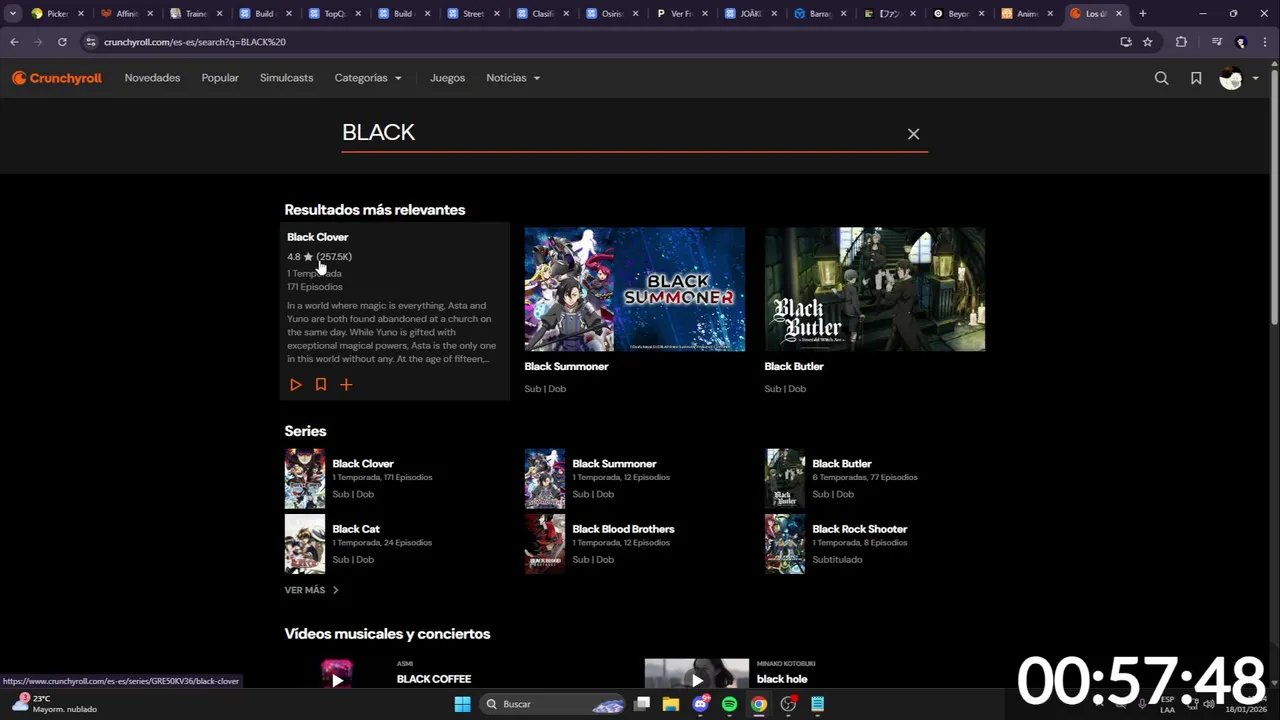Click the Black Clover hover card title
This screenshot has height=720, width=1280.
[x=318, y=237]
